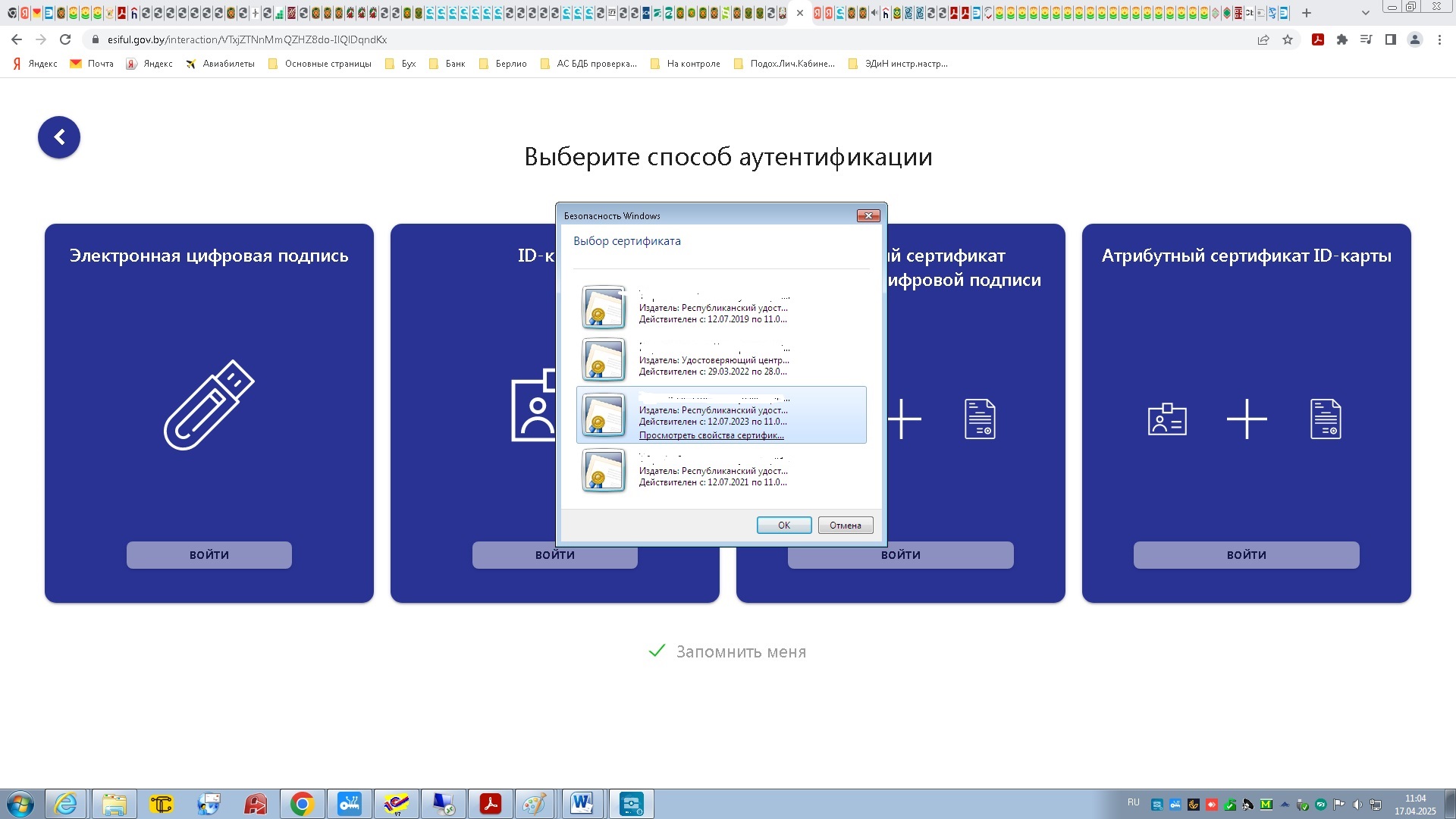
Task: Bookmark this page with star icon
Action: point(1288,39)
